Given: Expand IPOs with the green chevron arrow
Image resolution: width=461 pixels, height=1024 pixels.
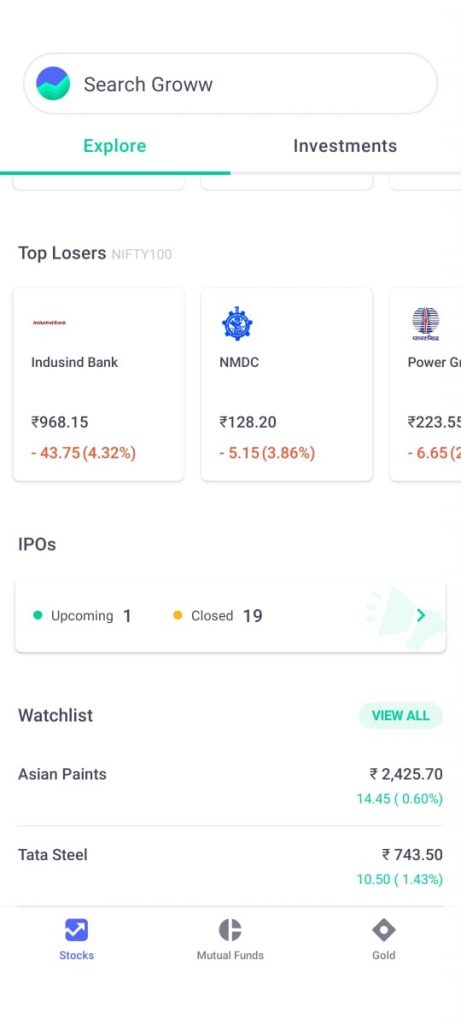Looking at the screenshot, I should pyautogui.click(x=421, y=615).
